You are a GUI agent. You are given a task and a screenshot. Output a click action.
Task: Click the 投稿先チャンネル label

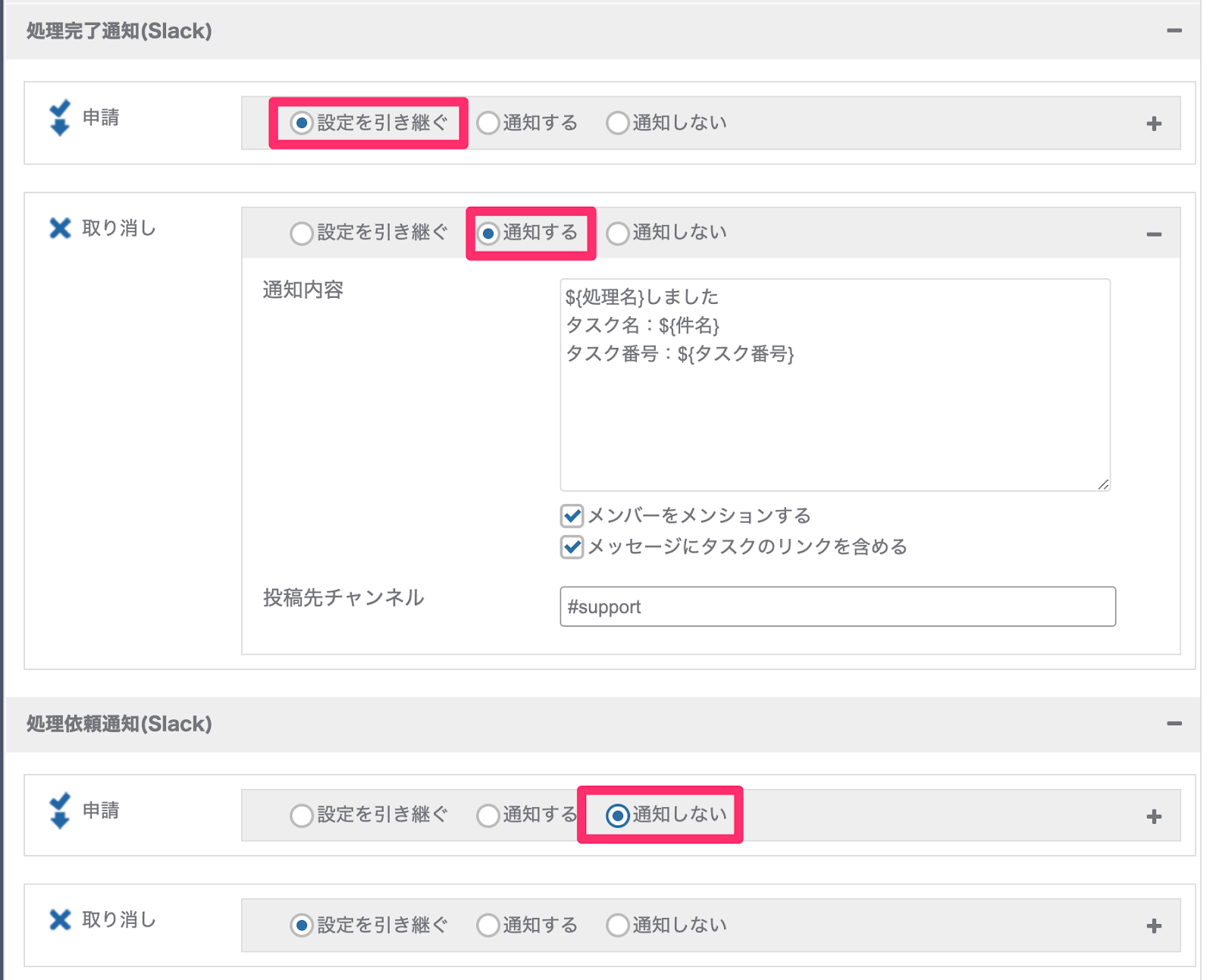[343, 597]
